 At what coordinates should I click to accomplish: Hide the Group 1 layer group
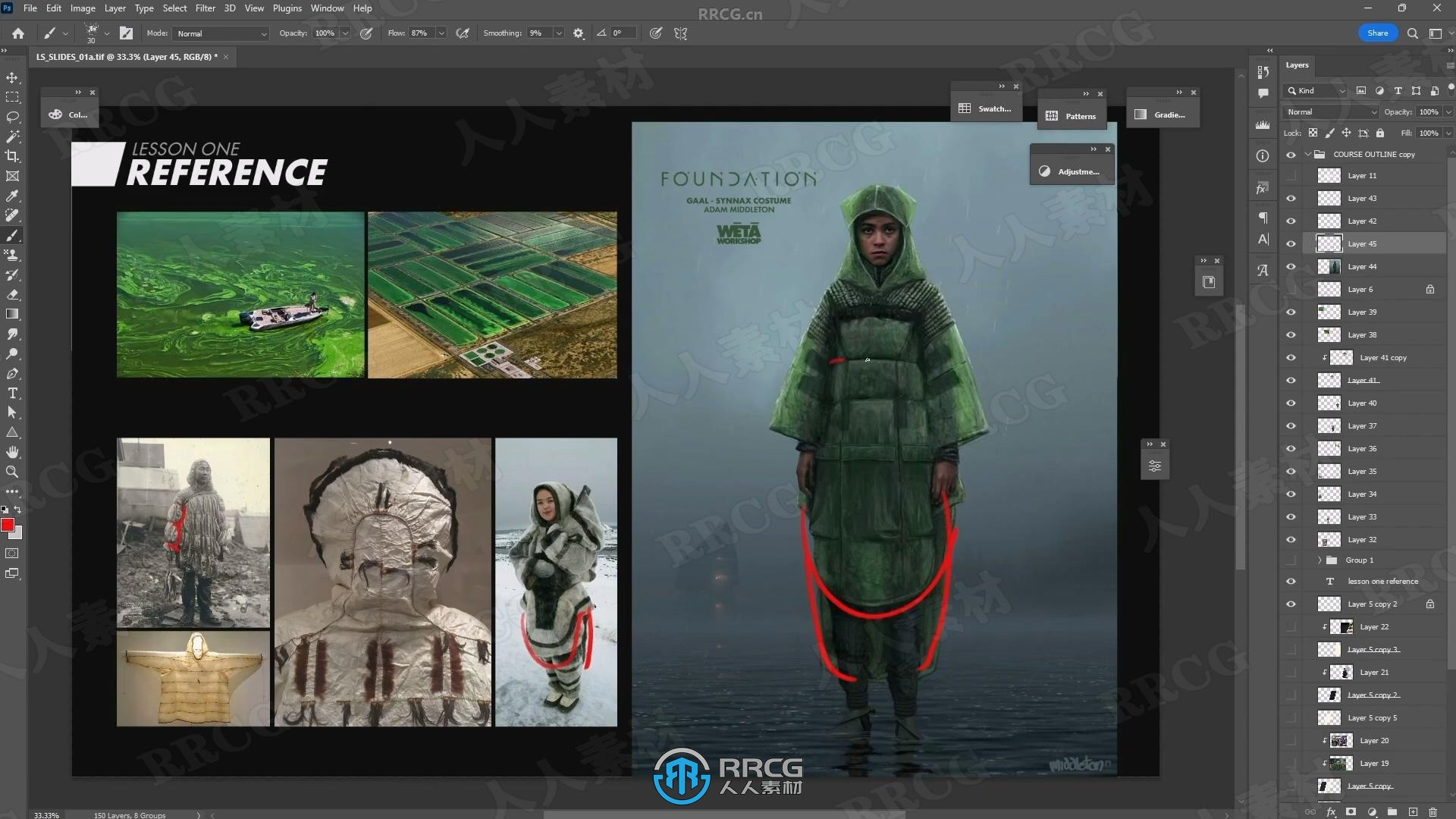click(x=1290, y=560)
